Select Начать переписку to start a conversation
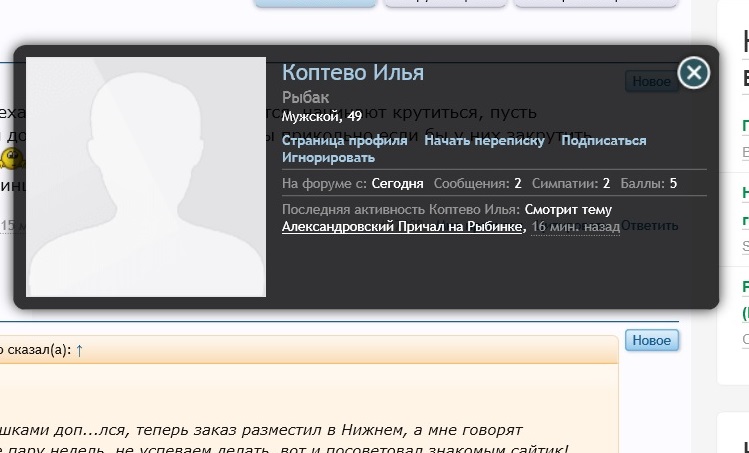This screenshot has height=453, width=749. coord(484,141)
